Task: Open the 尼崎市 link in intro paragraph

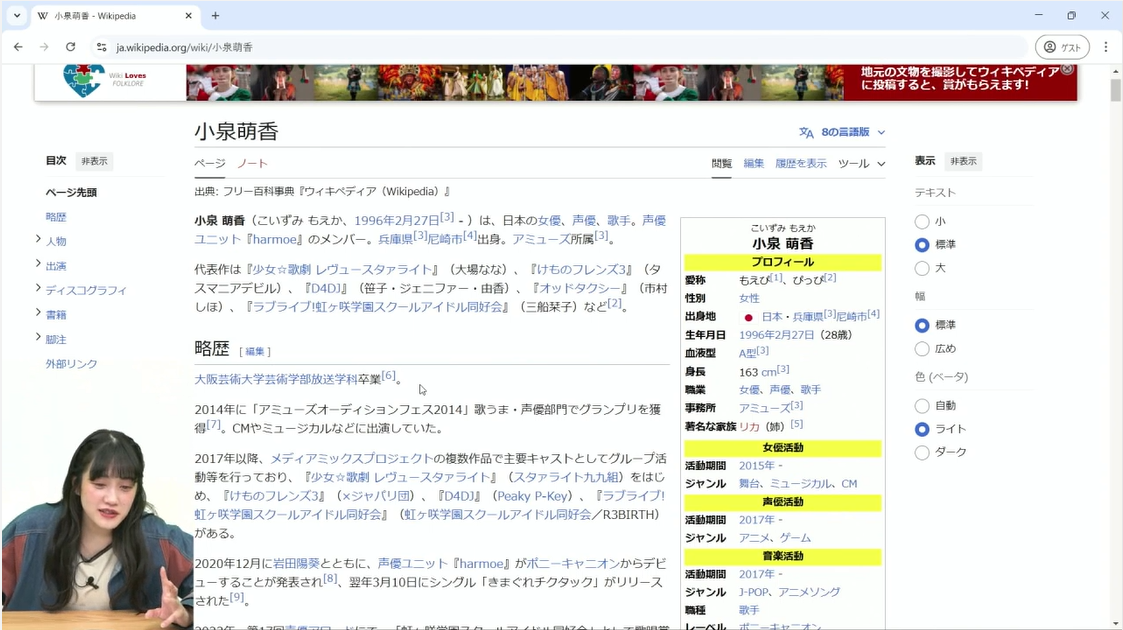Action: 445,239
